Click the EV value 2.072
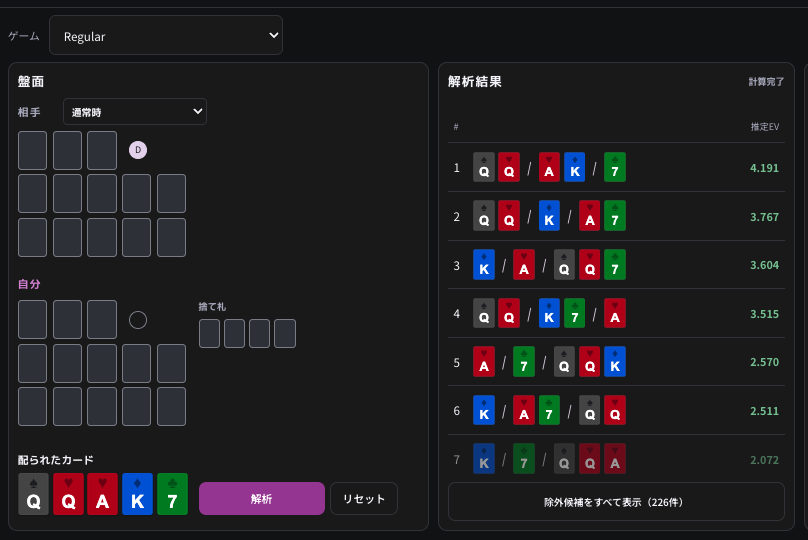 pyautogui.click(x=764, y=460)
